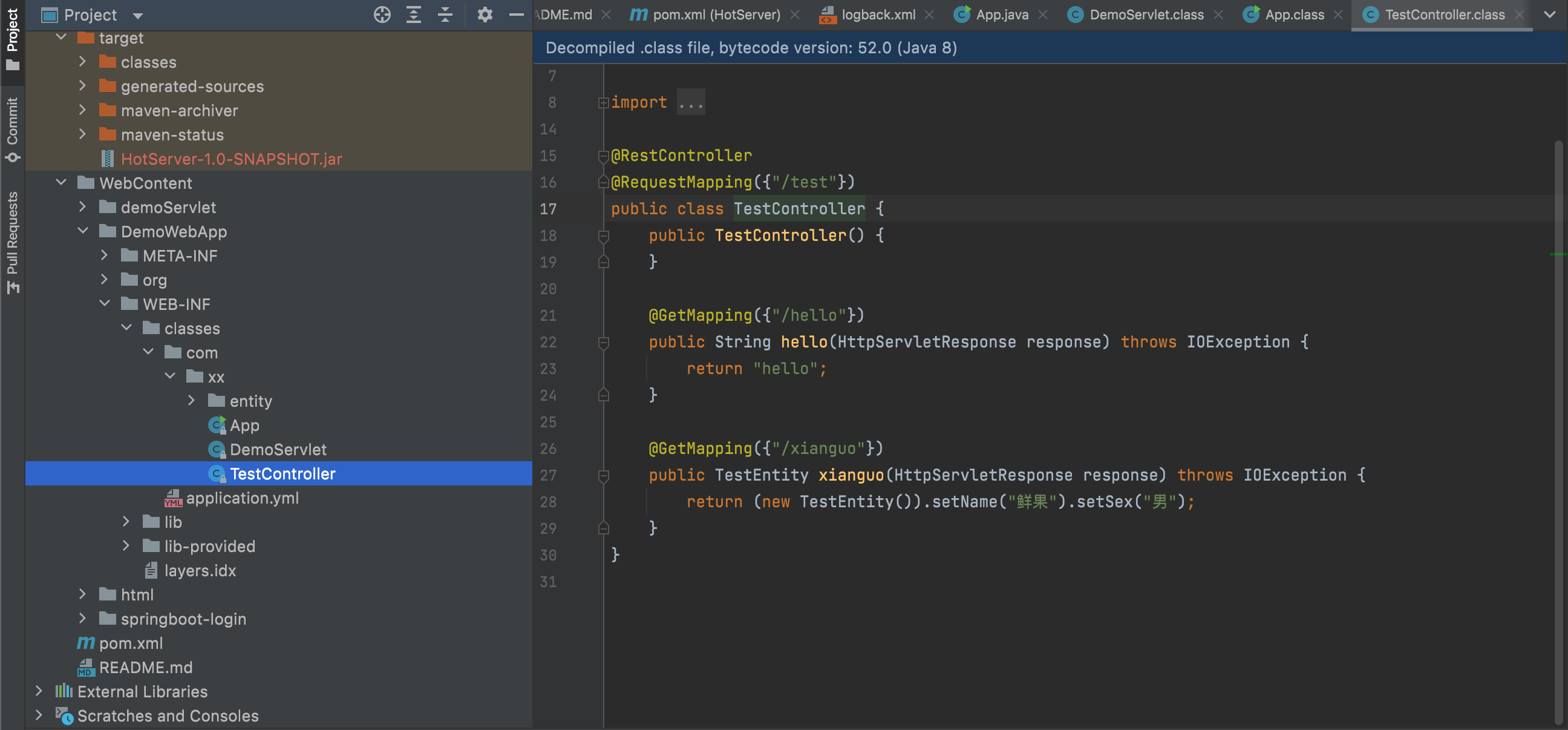Screen dimensions: 1568x730
Task: Open the Pull Requests tool window
Action: tap(12, 242)
